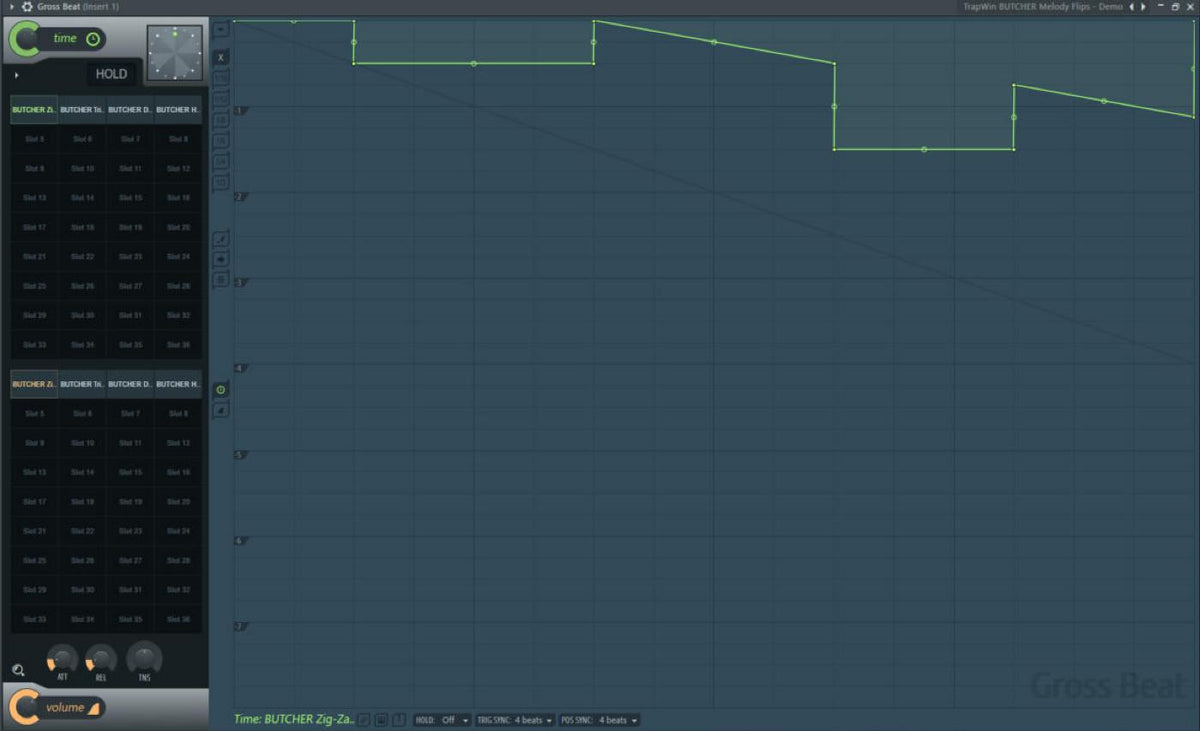Switch to time envelope with small clock toggle
This screenshot has height=731, width=1200.
tap(221, 389)
